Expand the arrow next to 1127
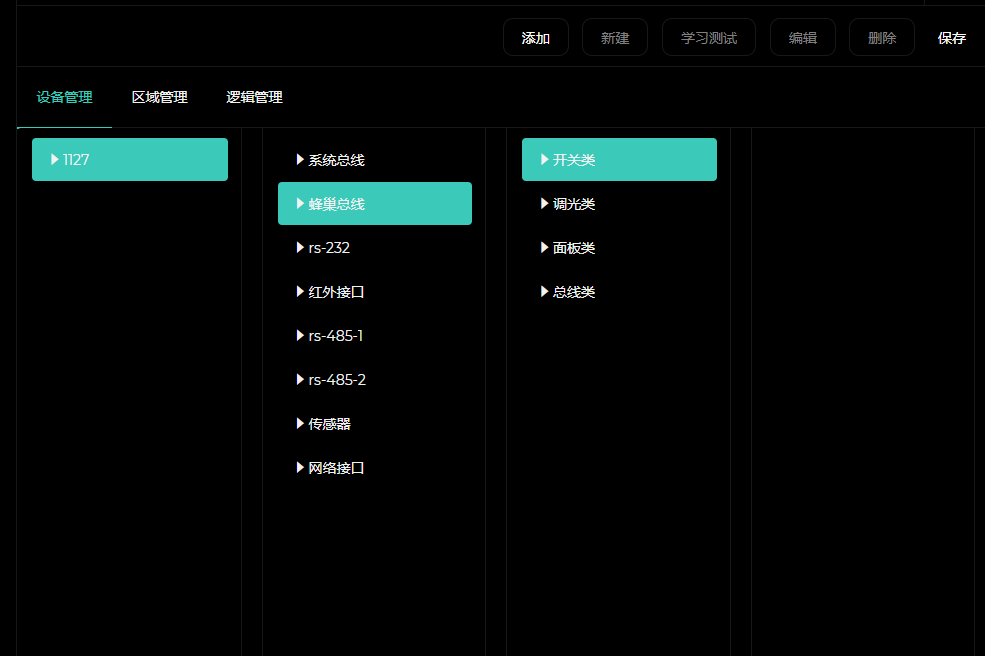The image size is (985, 656). coord(55,160)
